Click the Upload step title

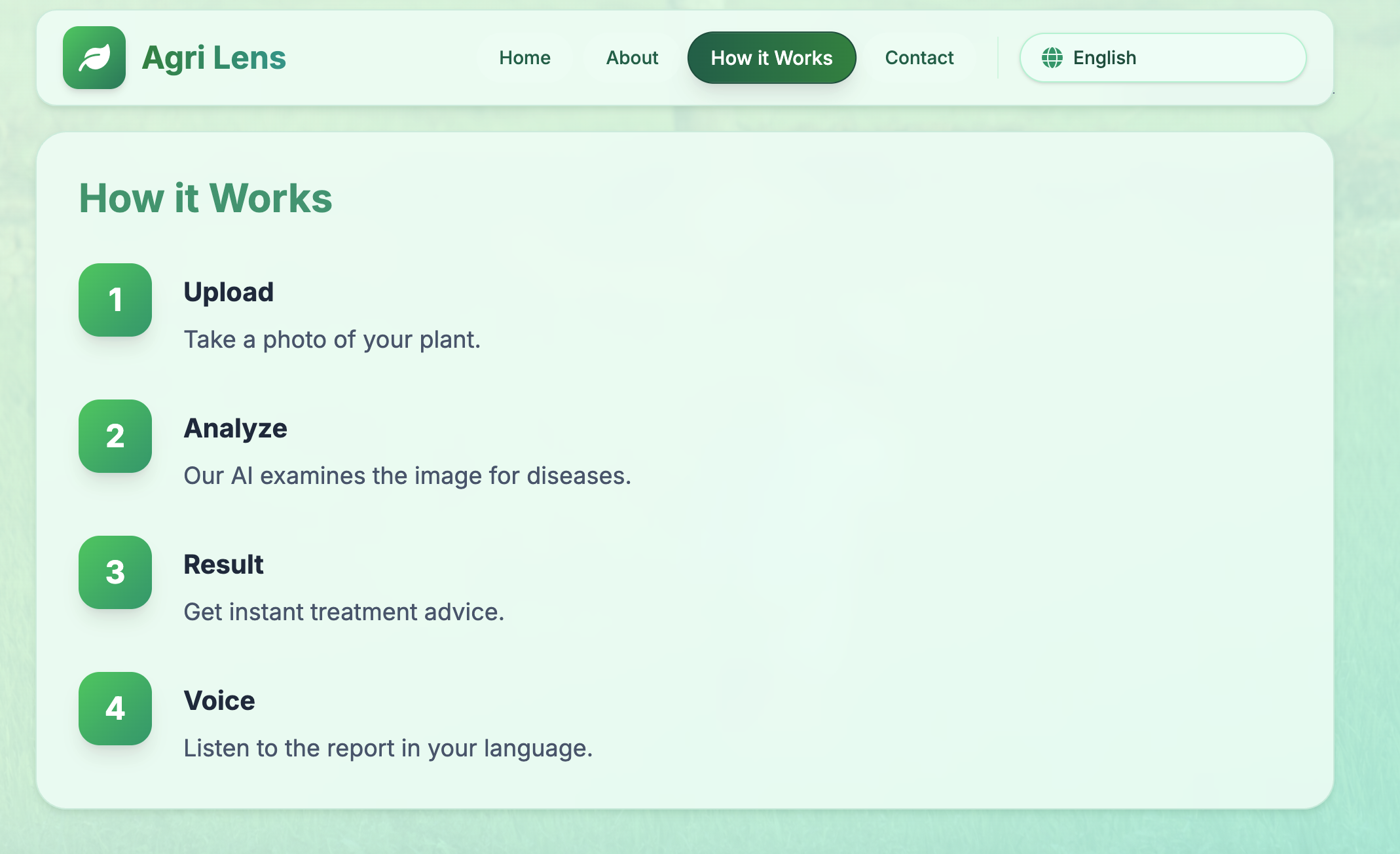pos(229,292)
